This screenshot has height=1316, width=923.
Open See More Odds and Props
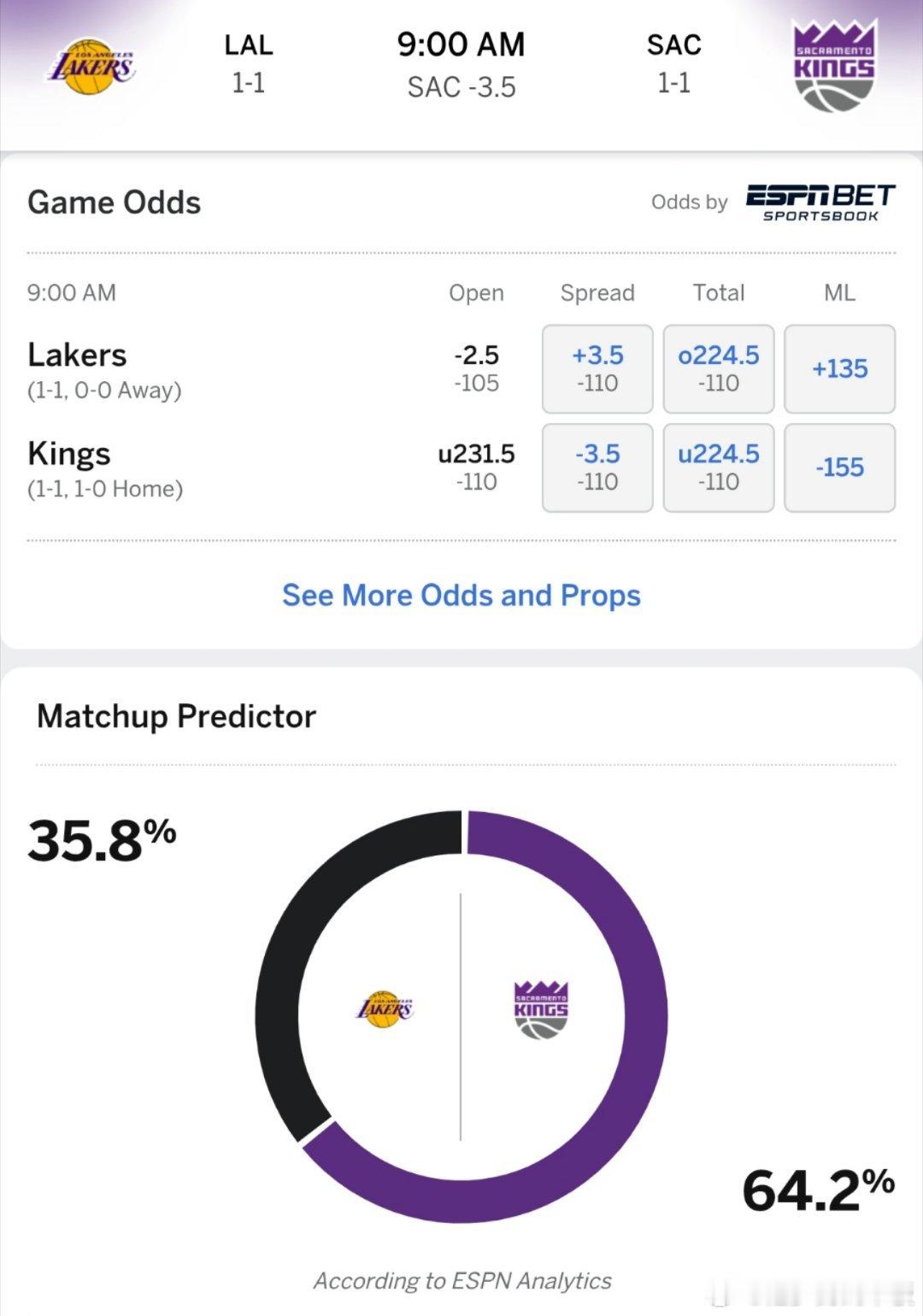pos(461,595)
